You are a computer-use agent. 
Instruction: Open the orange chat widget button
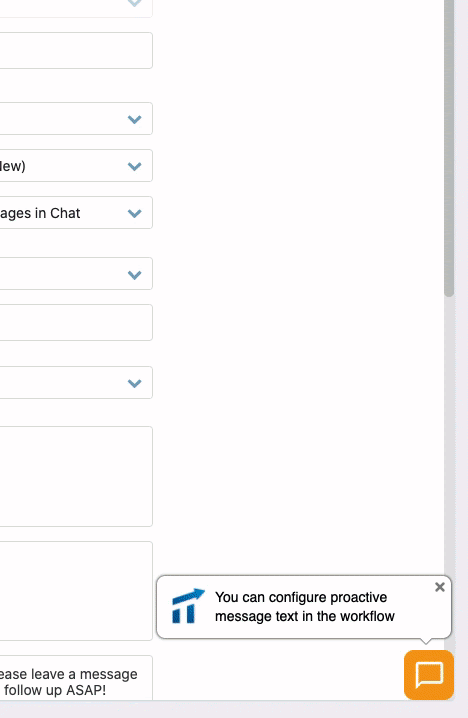(429, 675)
